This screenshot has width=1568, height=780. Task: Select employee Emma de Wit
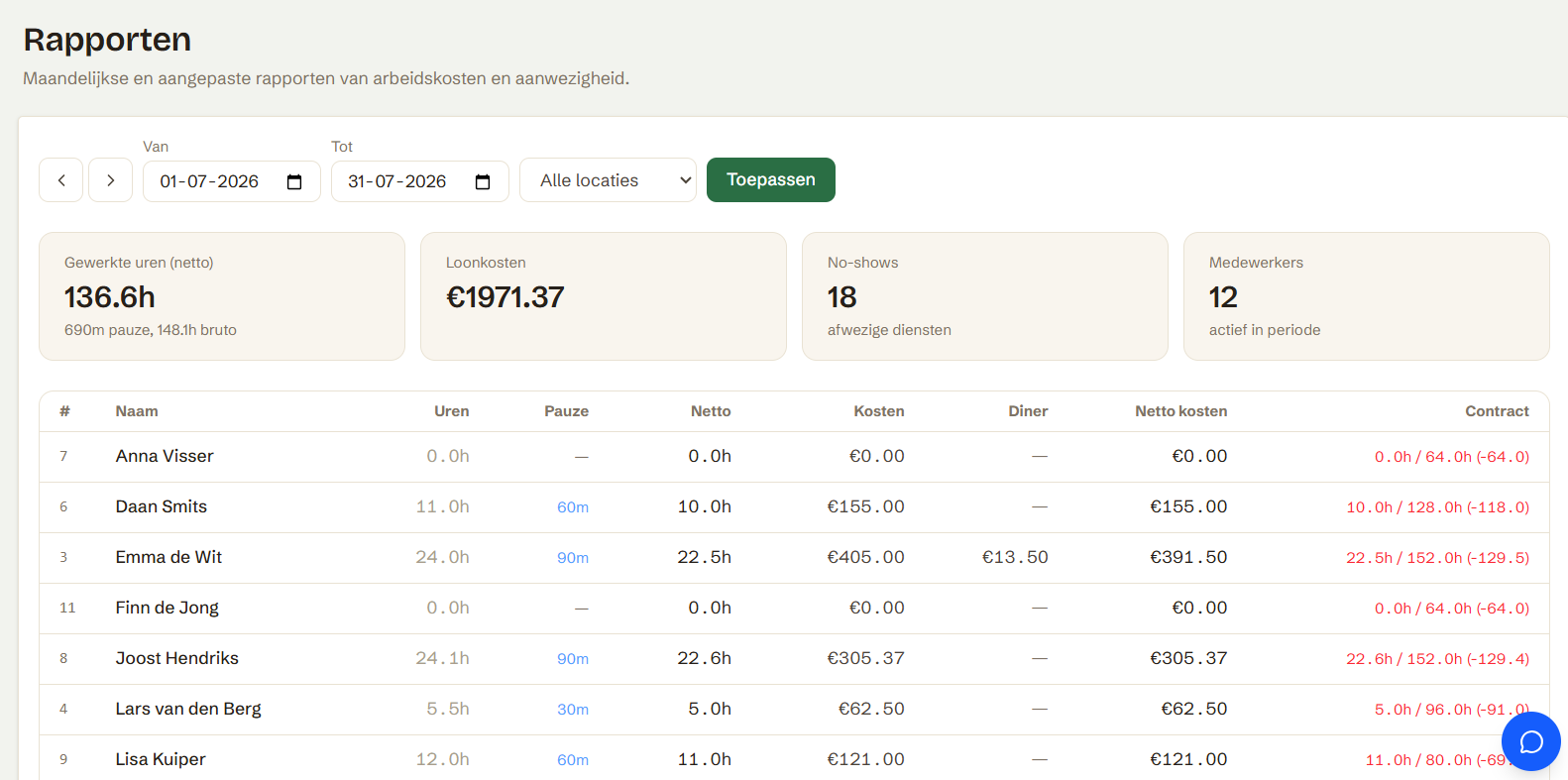point(168,557)
